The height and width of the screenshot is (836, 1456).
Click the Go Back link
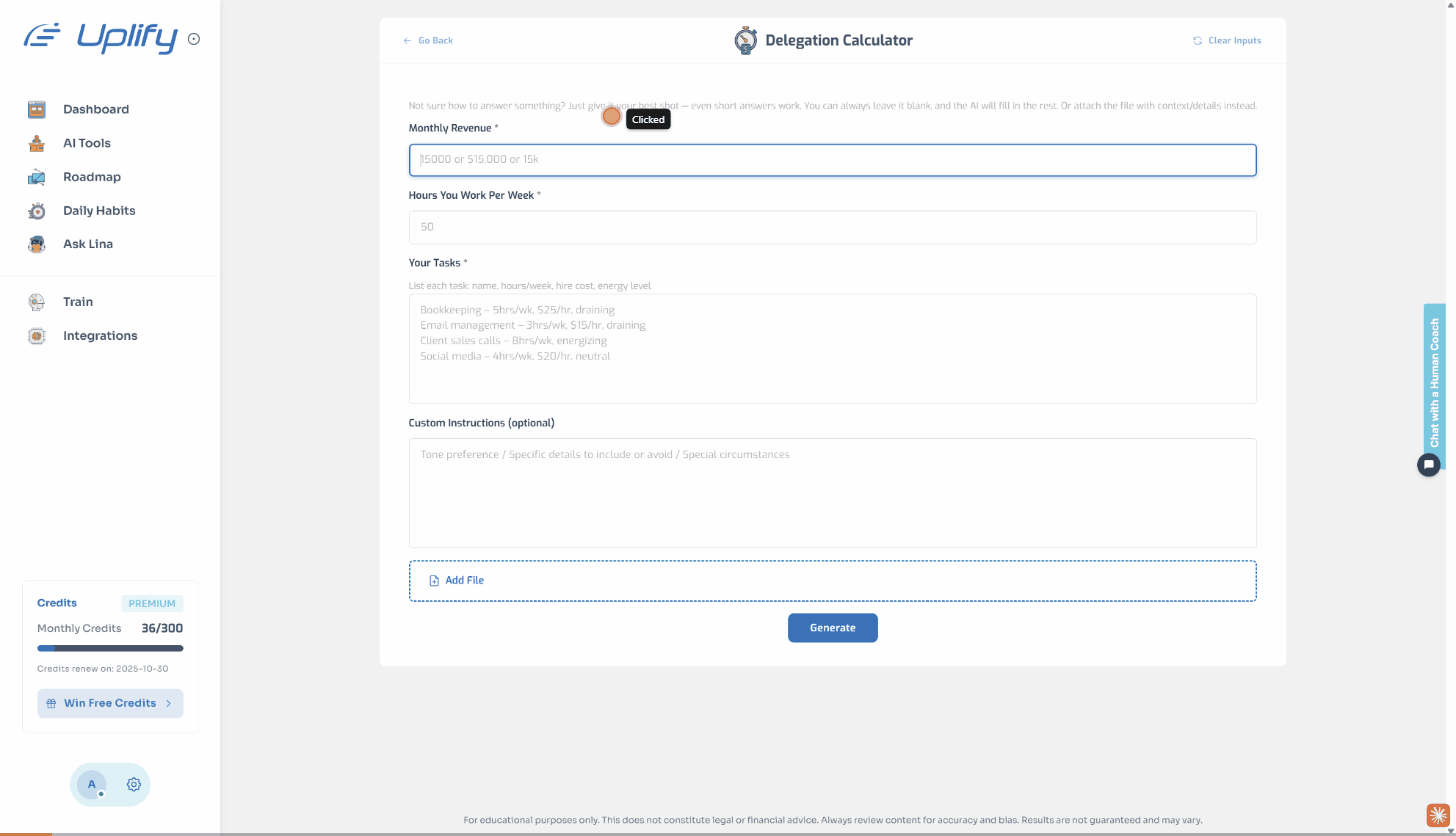(x=428, y=41)
